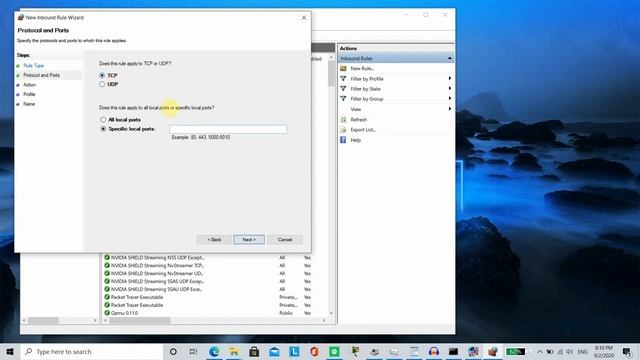Viewport: 640px width, 360px height.
Task: Select the UDP protocol radio button
Action: point(102,84)
